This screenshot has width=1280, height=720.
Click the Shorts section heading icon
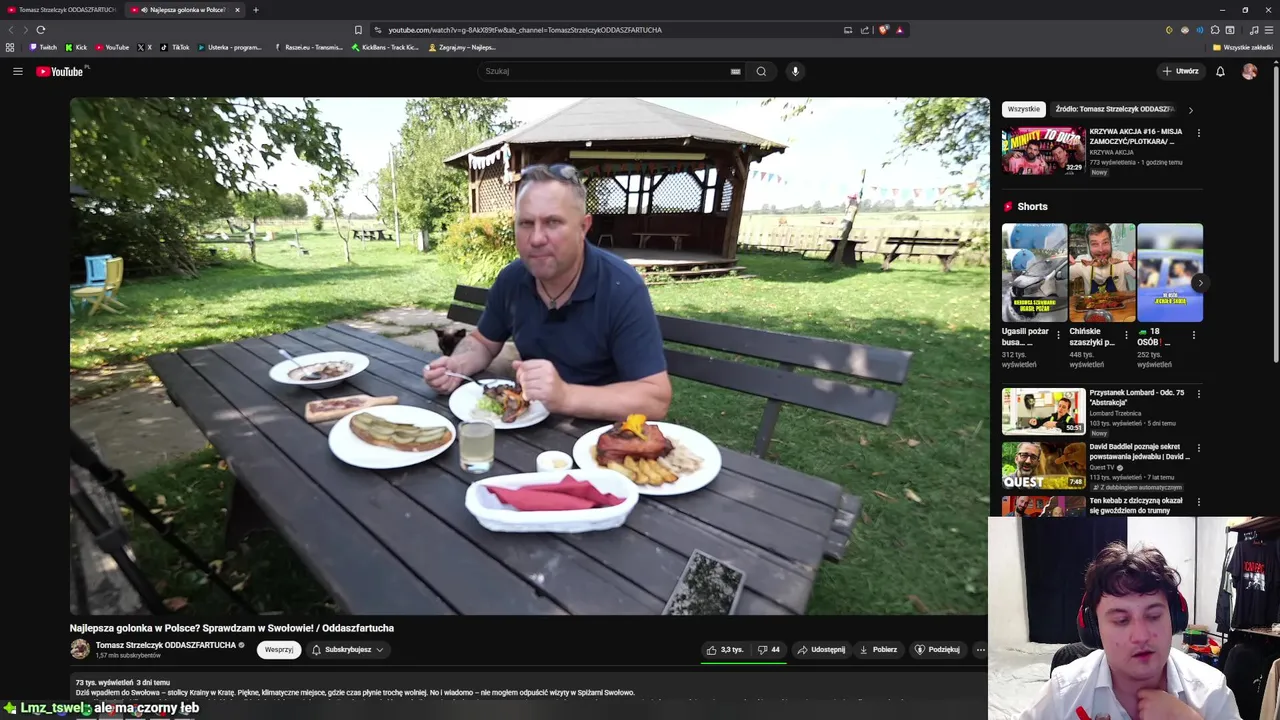pyautogui.click(x=1008, y=207)
